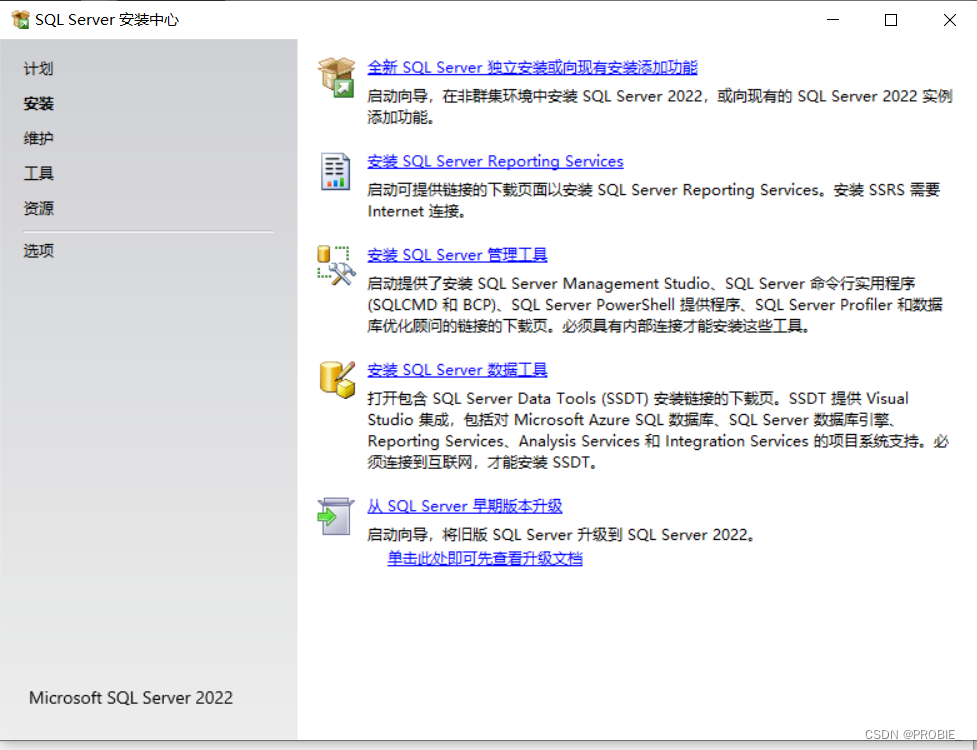Screen dimensions: 977x750
Task: Click the SSRS 需要 Internet 连接 description text
Action: pyautogui.click(x=654, y=201)
